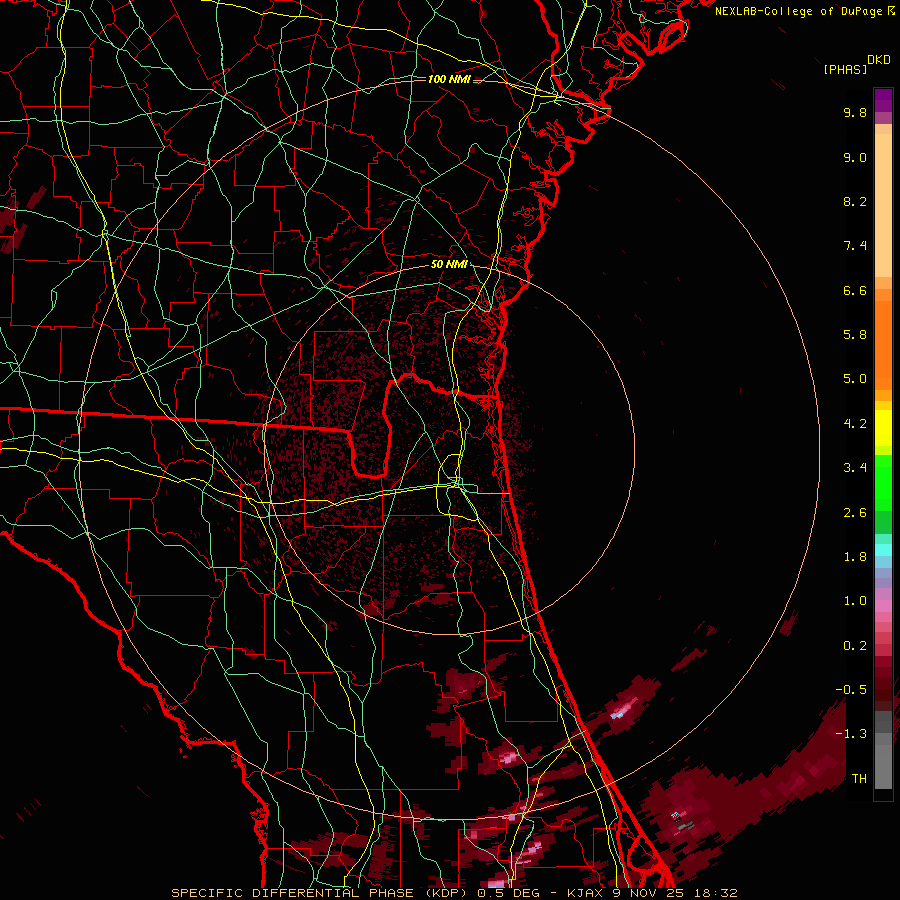This screenshot has height=900, width=900.
Task: Click the 8.2 scale value
Action: [855, 201]
